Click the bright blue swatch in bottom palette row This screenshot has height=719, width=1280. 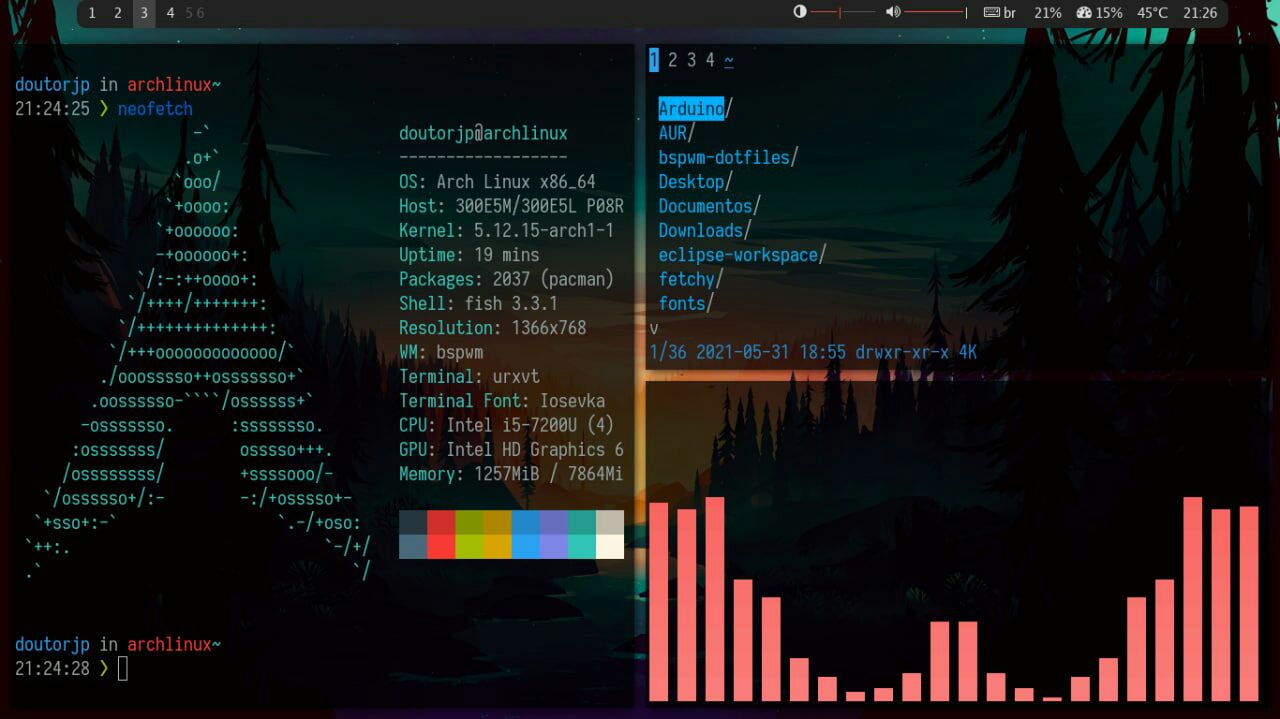(525, 546)
